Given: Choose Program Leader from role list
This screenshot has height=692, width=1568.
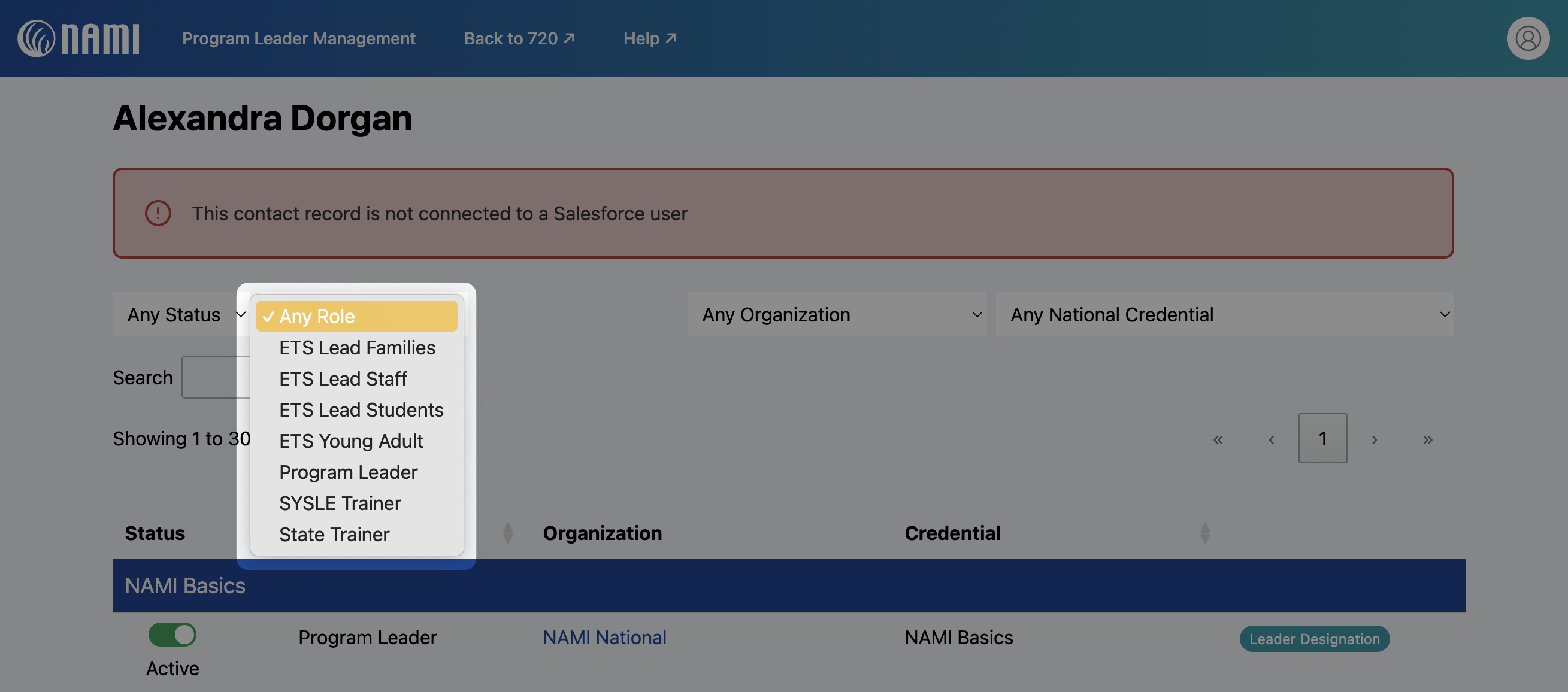Looking at the screenshot, I should pyautogui.click(x=348, y=472).
